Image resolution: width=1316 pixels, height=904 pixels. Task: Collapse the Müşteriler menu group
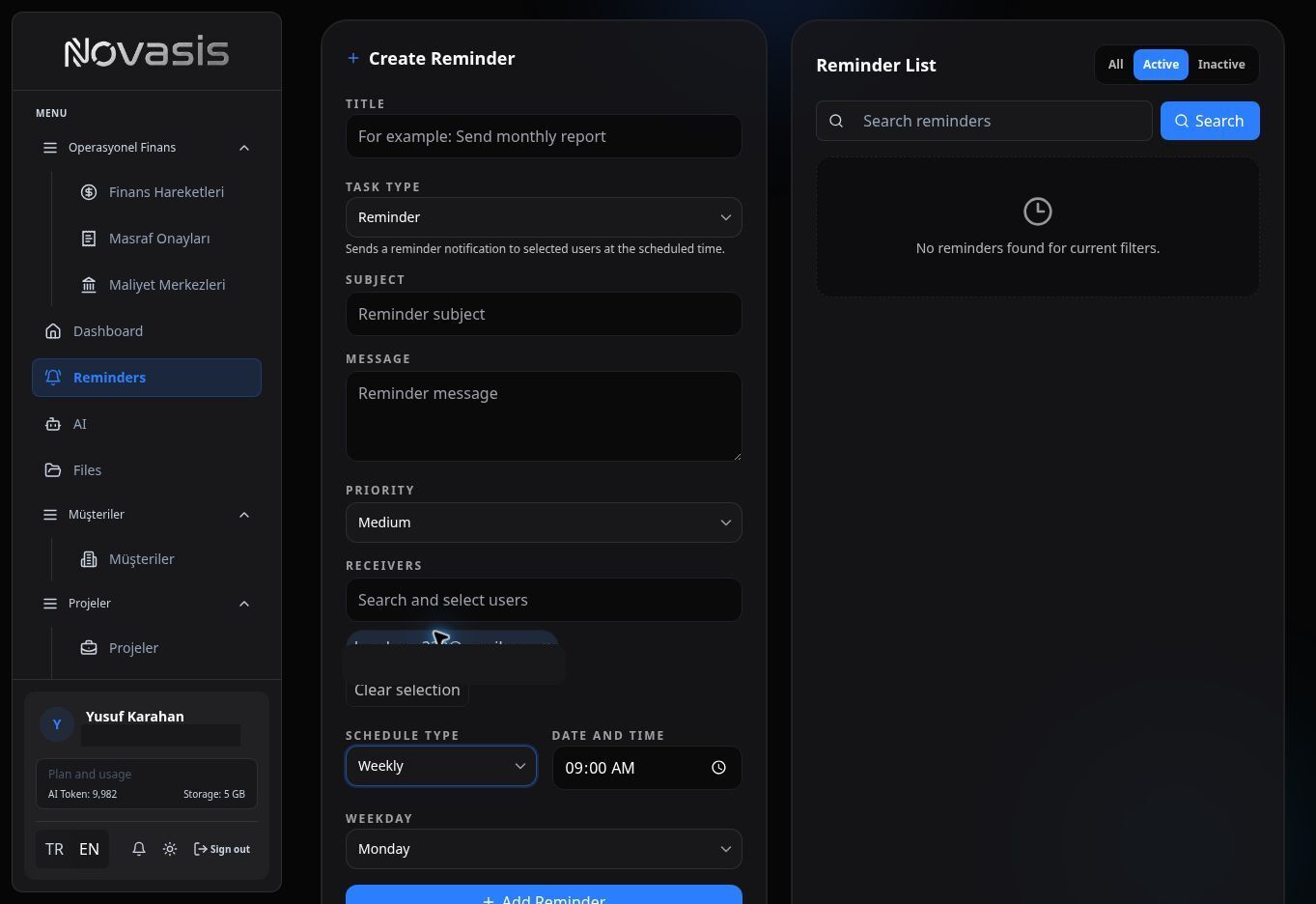(x=147, y=515)
